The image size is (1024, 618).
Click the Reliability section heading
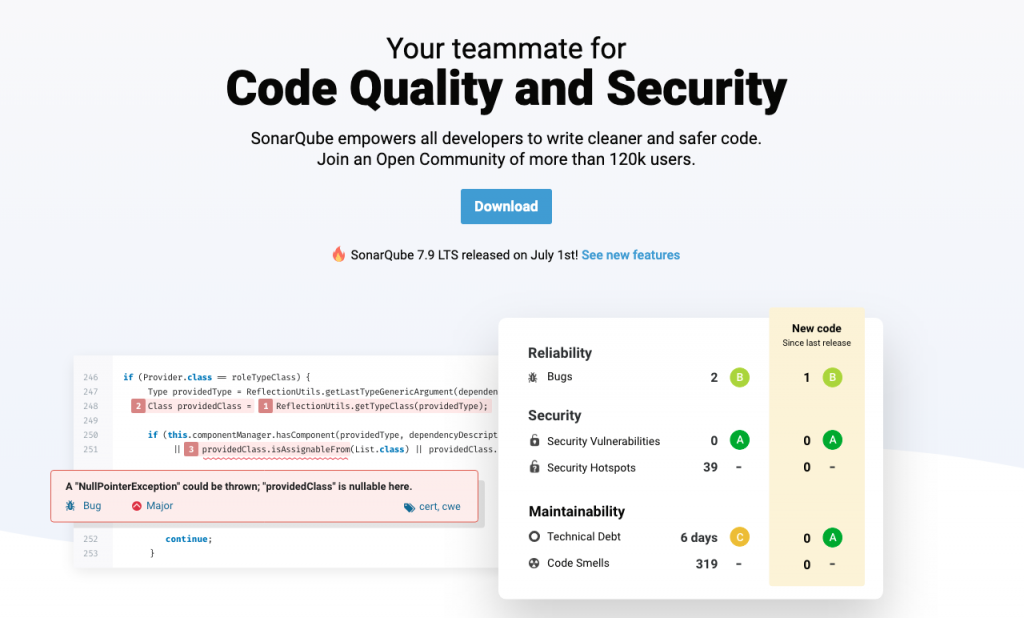[x=560, y=353]
